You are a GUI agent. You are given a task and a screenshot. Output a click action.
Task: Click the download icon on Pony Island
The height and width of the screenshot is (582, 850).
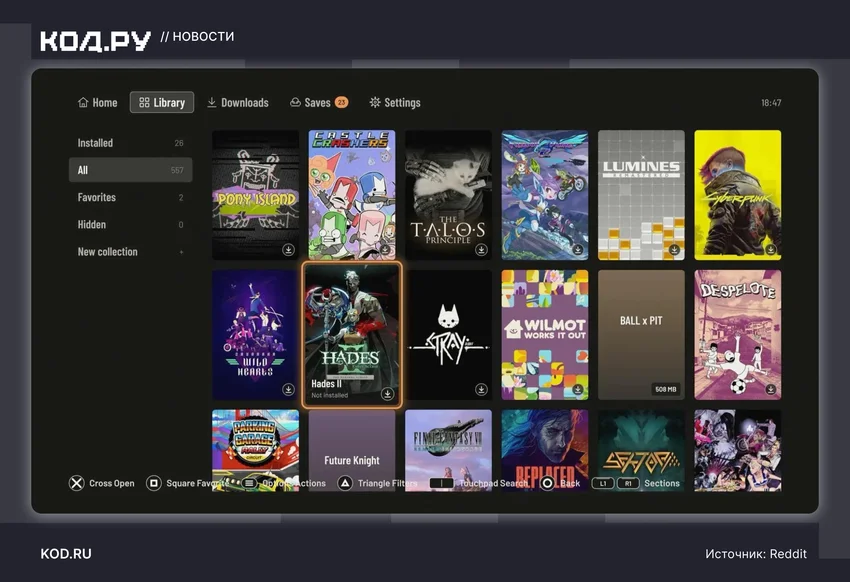[288, 249]
